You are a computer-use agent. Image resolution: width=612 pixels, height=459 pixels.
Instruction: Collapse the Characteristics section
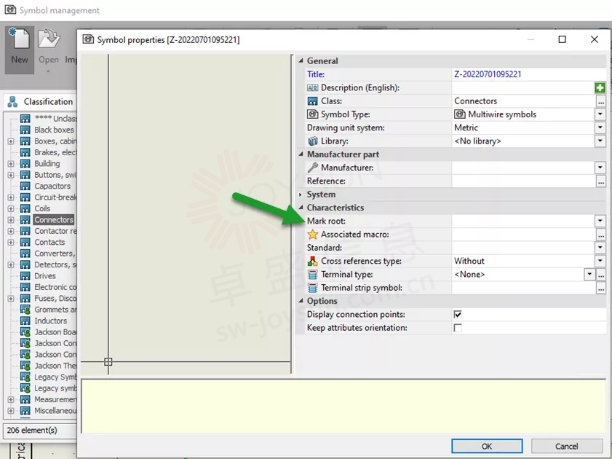(301, 208)
